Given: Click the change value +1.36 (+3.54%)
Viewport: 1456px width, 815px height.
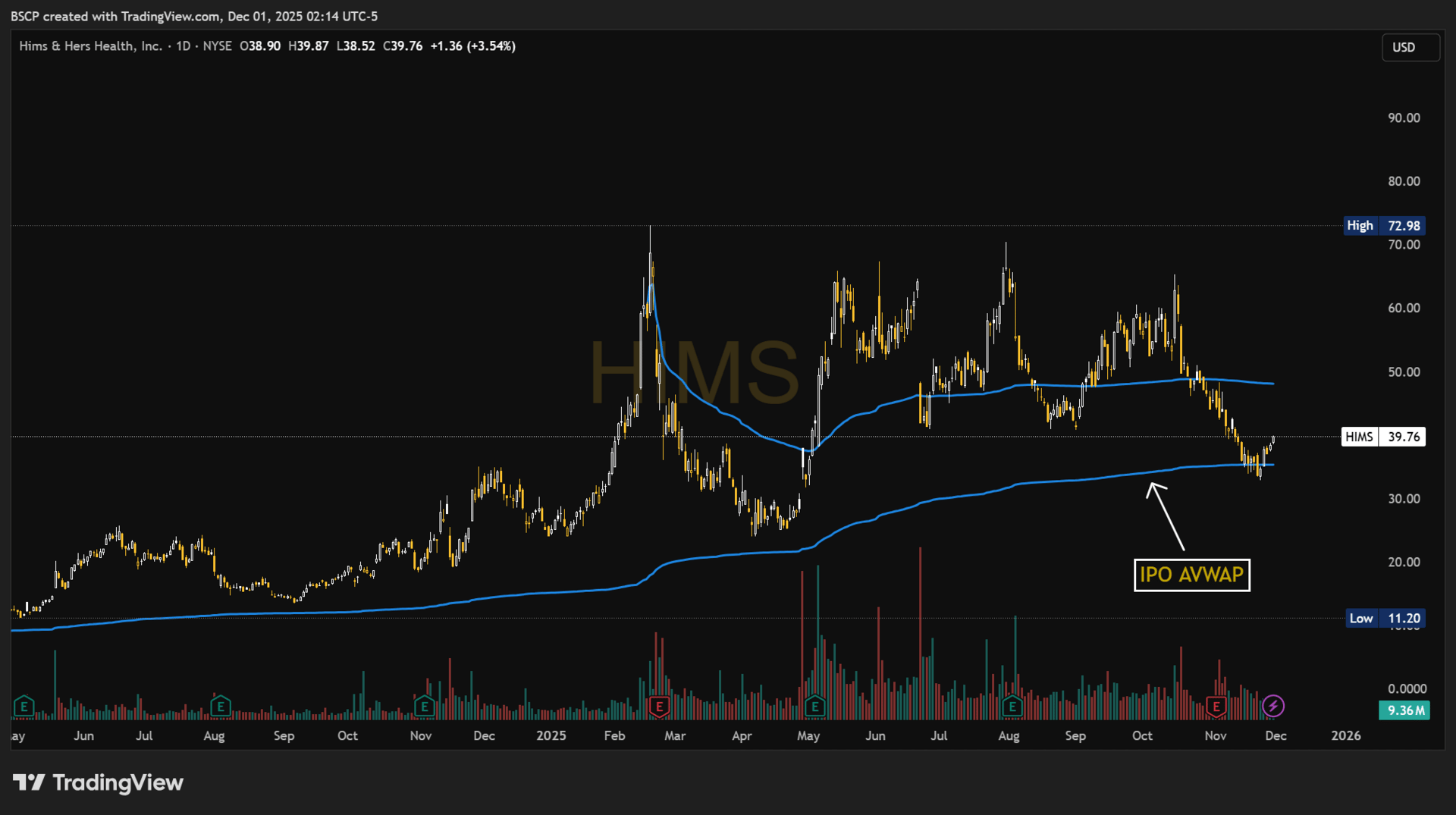Looking at the screenshot, I should tap(473, 46).
